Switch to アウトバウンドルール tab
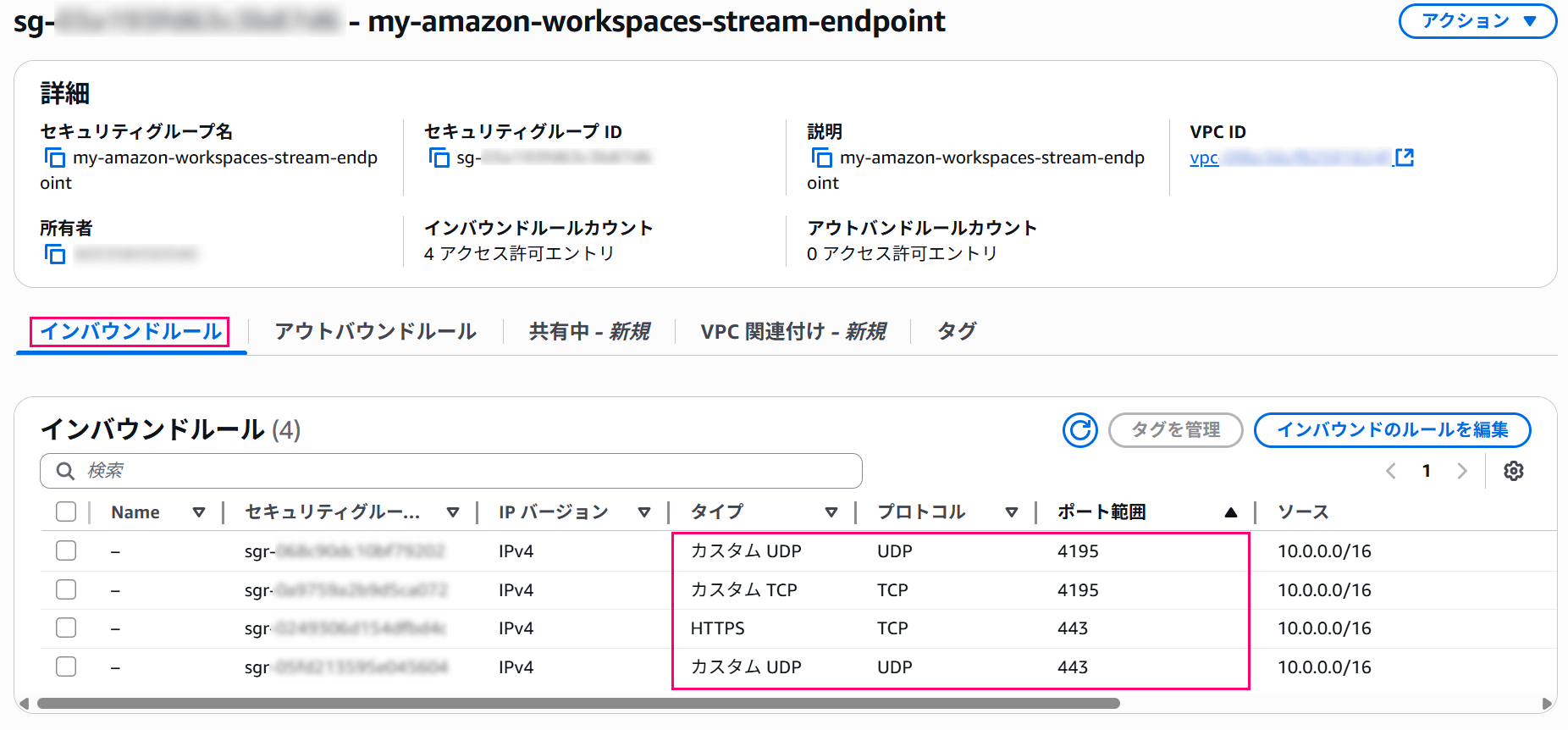Image resolution: width=1568 pixels, height=730 pixels. [376, 331]
